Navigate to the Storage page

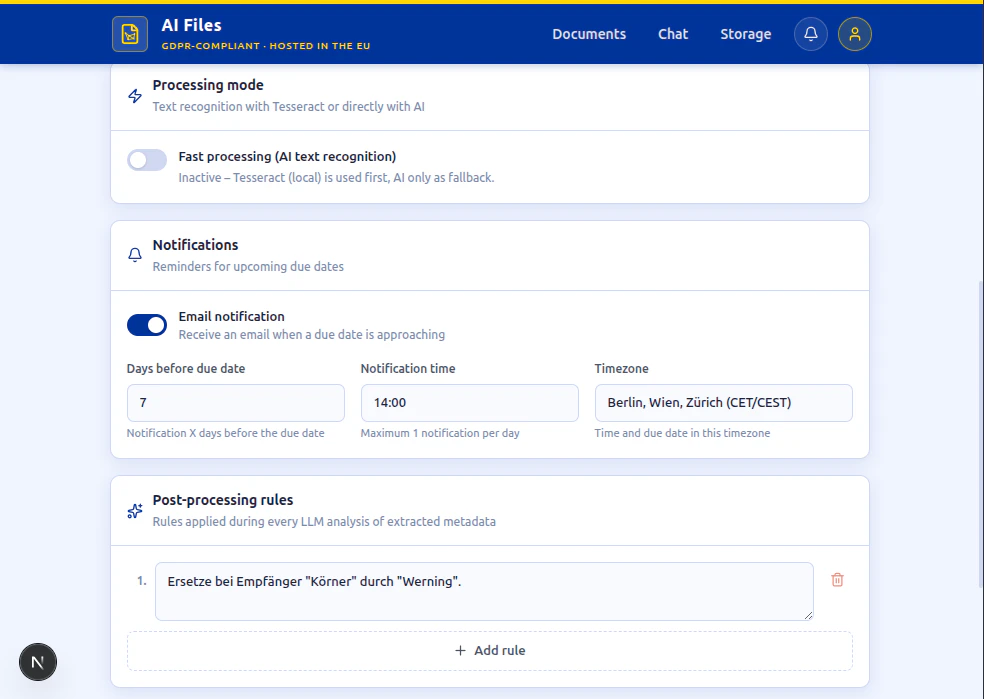point(745,34)
